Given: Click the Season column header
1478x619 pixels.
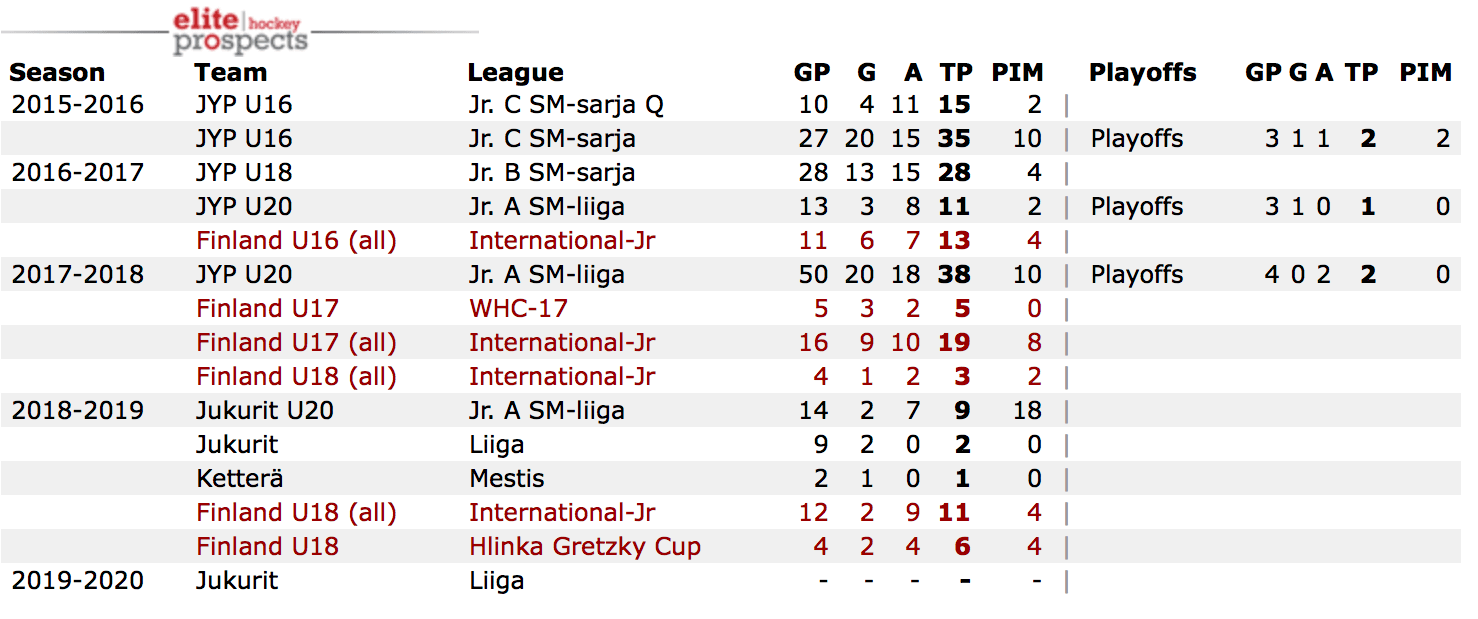Looking at the screenshot, I should [x=57, y=73].
